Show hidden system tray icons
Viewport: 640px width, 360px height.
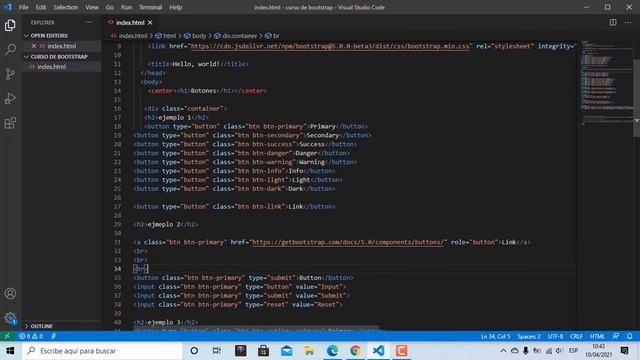click(x=503, y=351)
